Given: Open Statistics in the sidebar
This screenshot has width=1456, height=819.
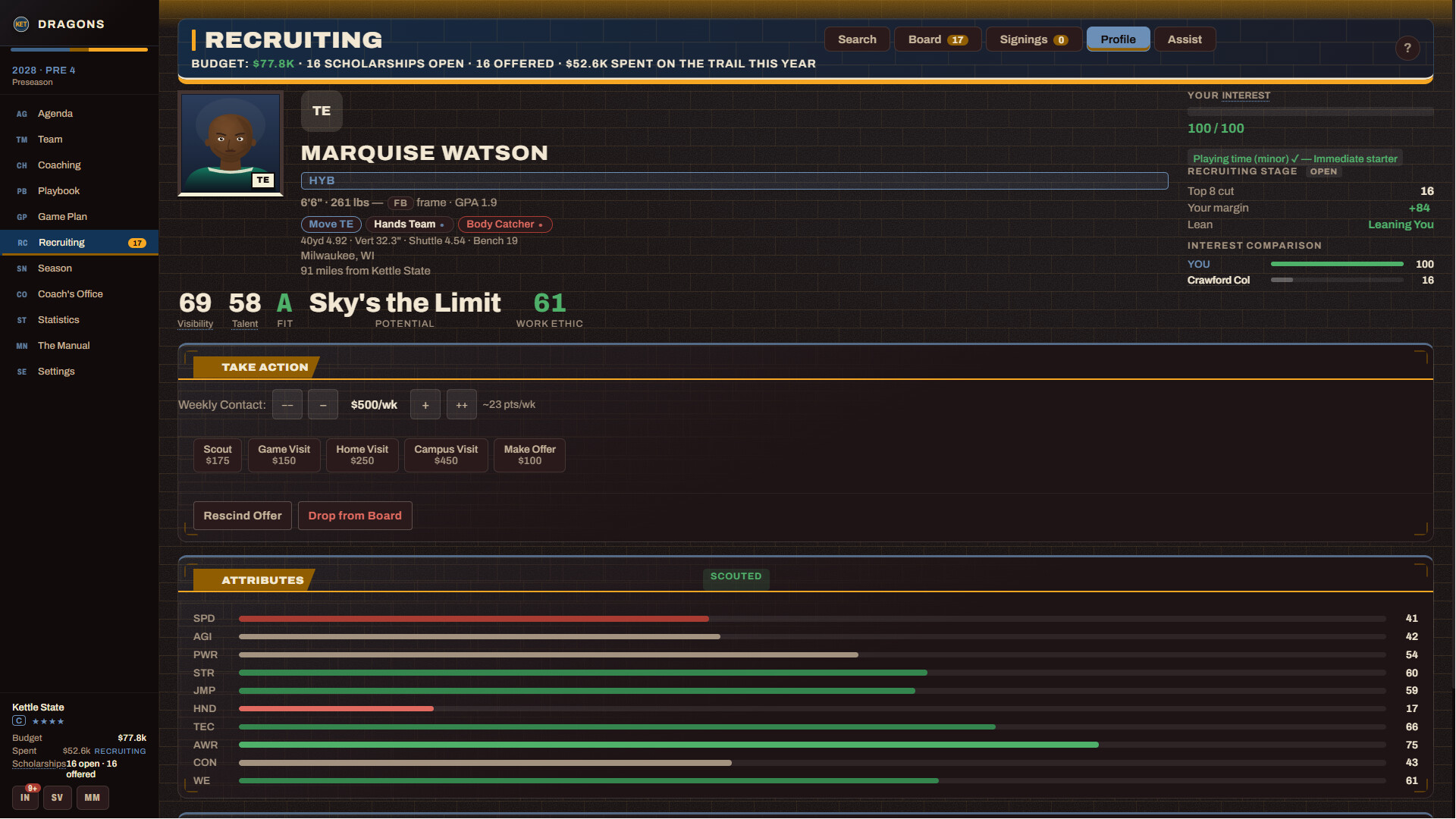Looking at the screenshot, I should (80, 320).
